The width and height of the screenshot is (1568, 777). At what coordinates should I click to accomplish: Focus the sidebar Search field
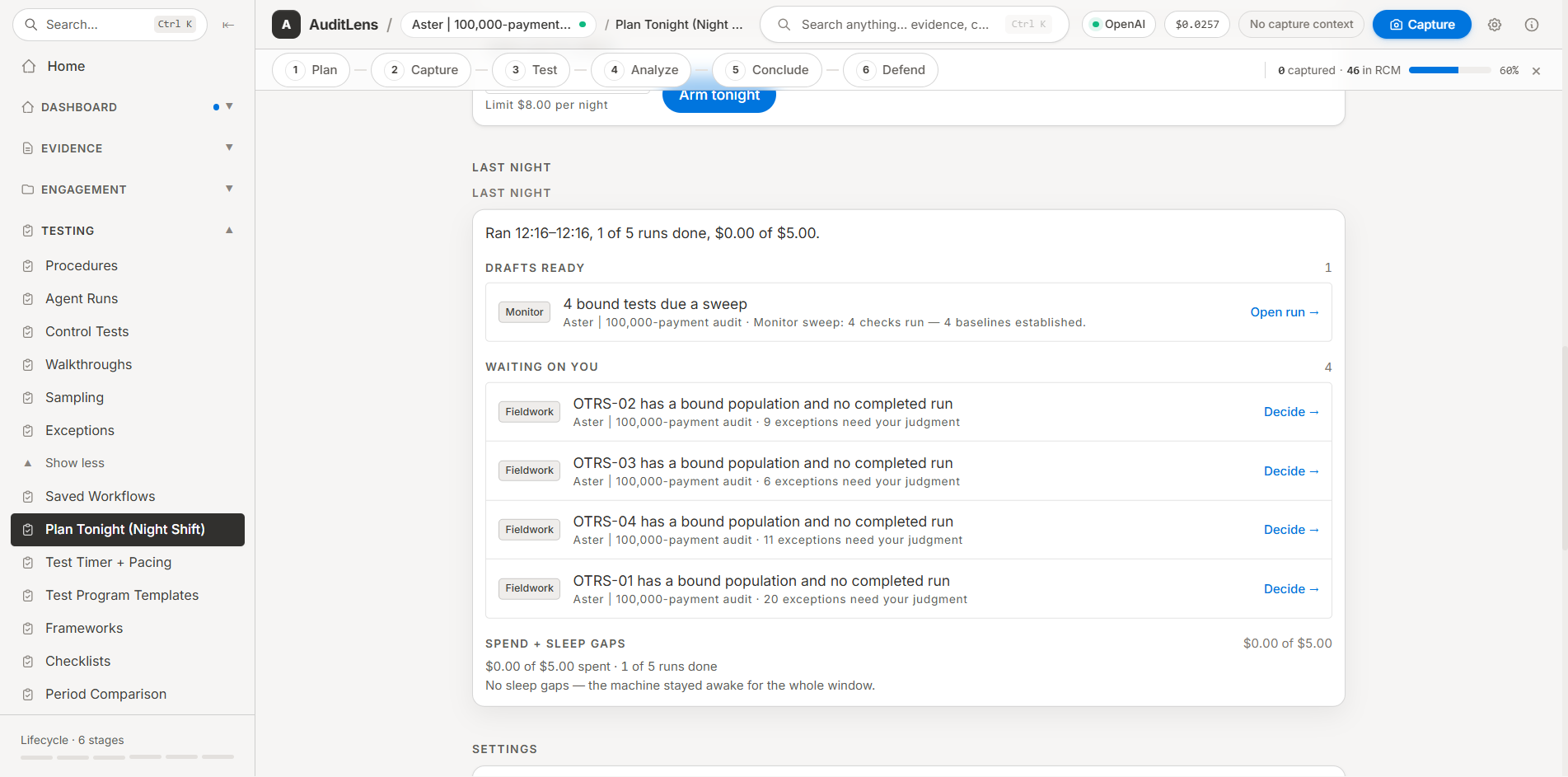click(x=110, y=25)
